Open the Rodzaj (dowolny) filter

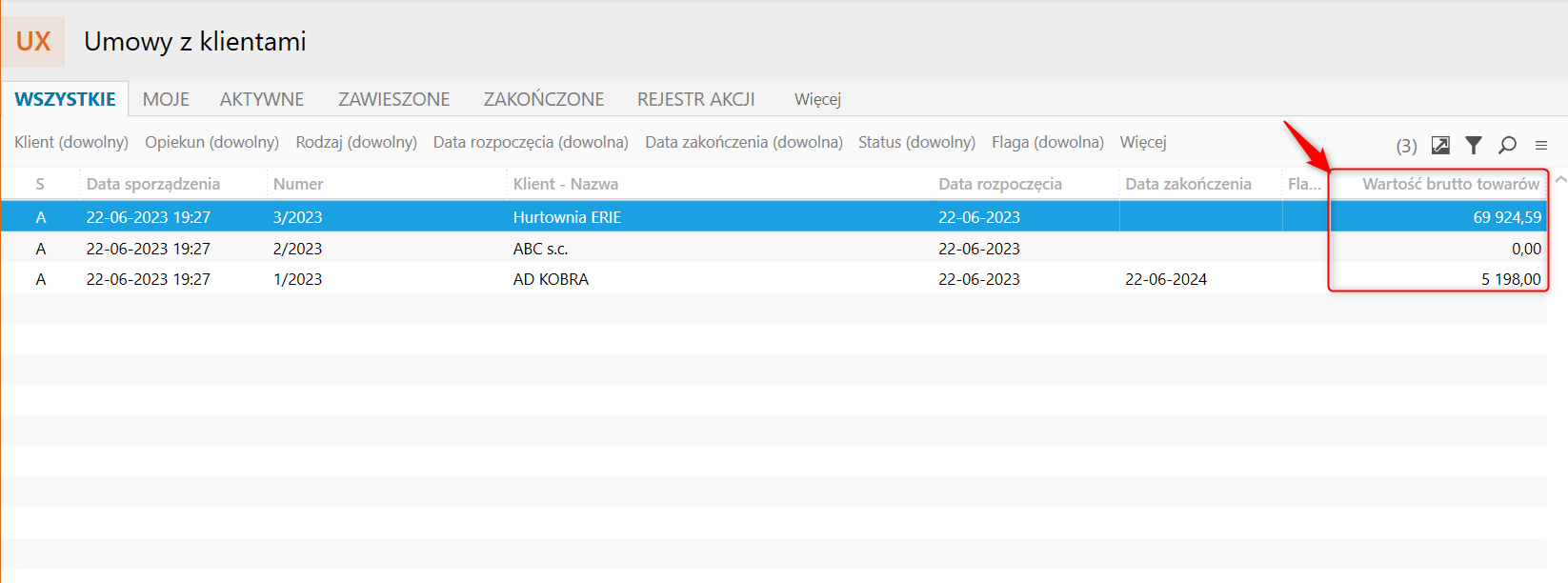pyautogui.click(x=356, y=142)
